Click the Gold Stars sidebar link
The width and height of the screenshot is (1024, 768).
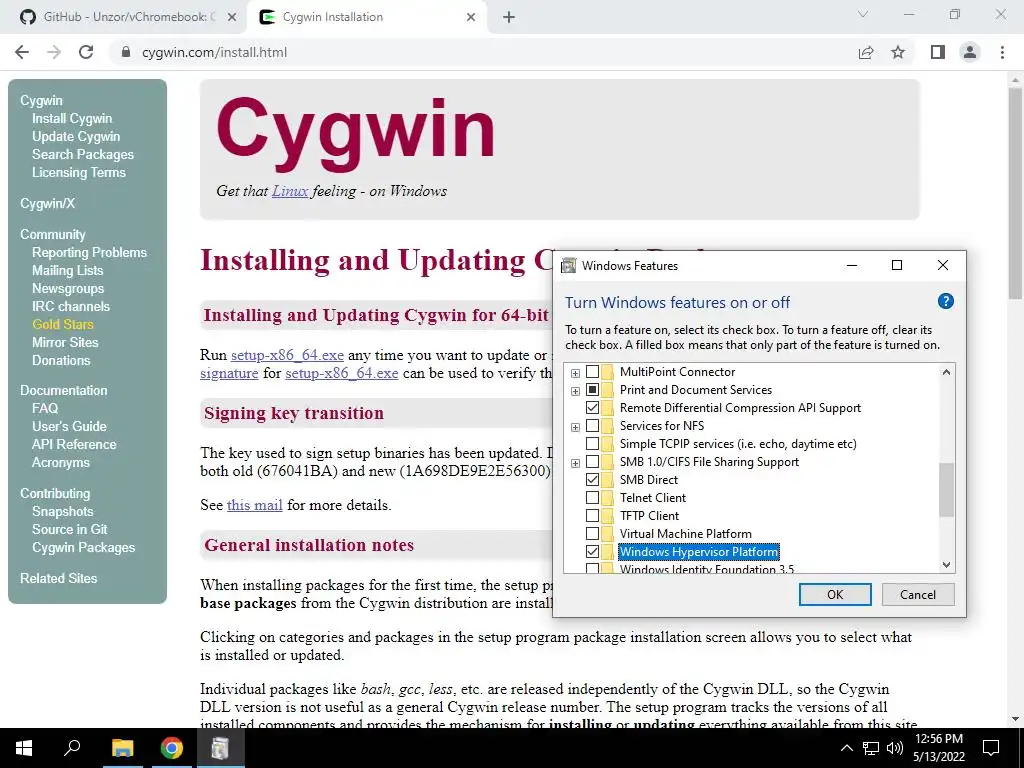(63, 324)
